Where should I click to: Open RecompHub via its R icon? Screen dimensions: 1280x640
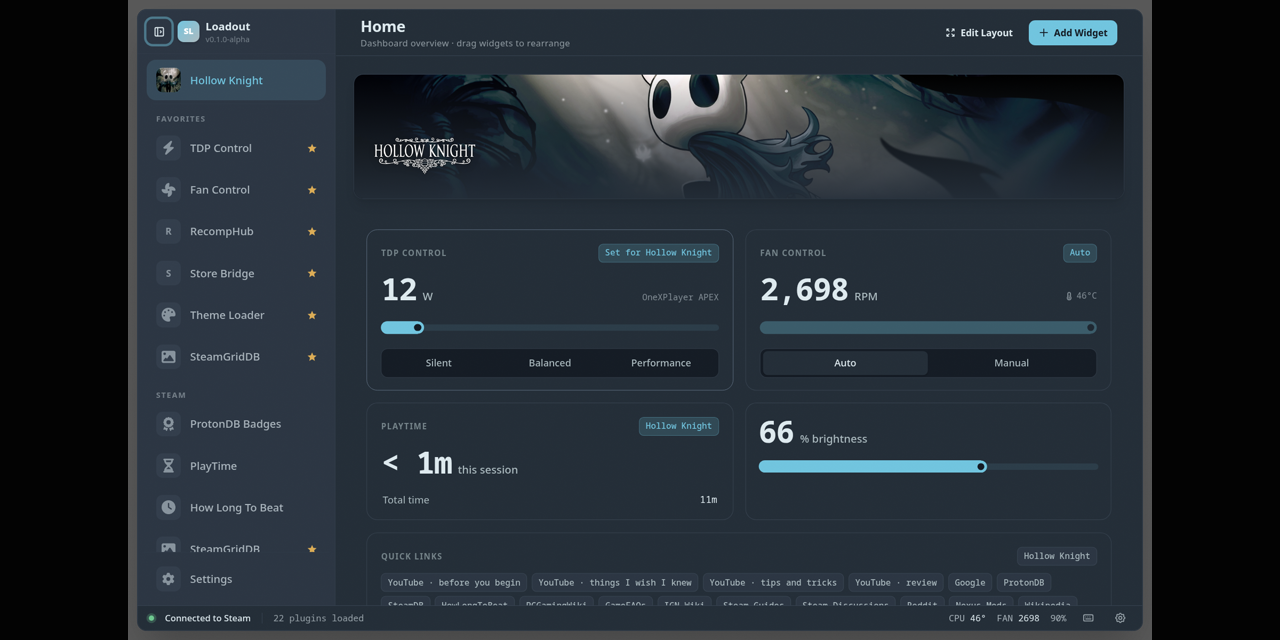pyautogui.click(x=168, y=231)
